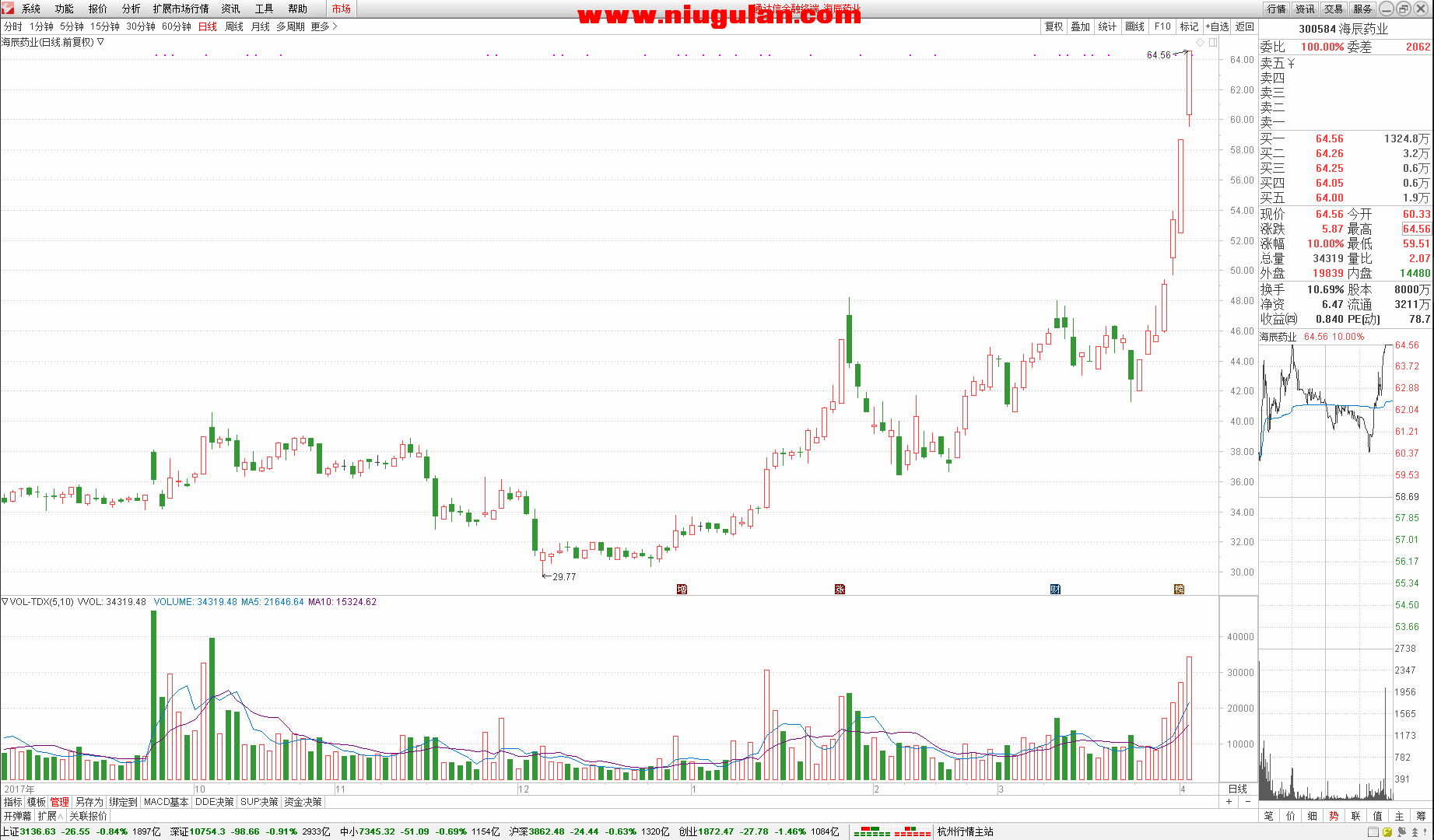
Task: Click the list window icon in status bar
Action: point(1373,832)
